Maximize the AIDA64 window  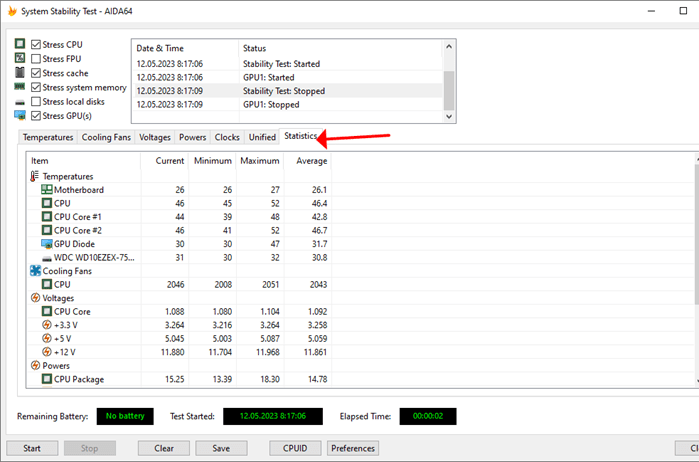pos(683,11)
